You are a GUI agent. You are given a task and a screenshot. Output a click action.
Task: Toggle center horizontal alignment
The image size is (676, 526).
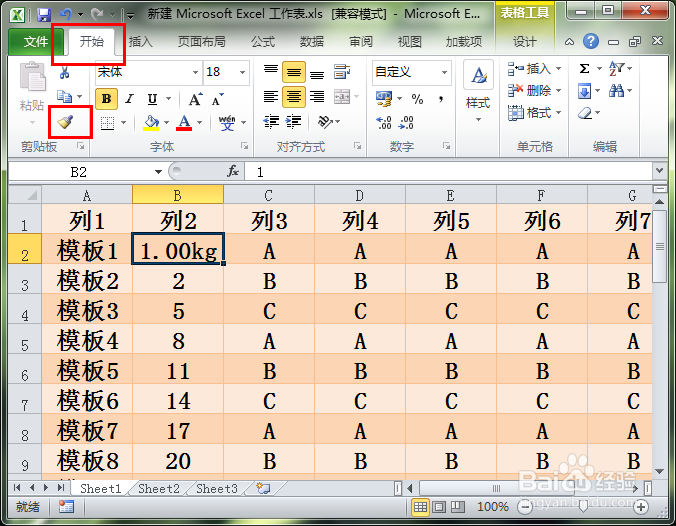(294, 97)
